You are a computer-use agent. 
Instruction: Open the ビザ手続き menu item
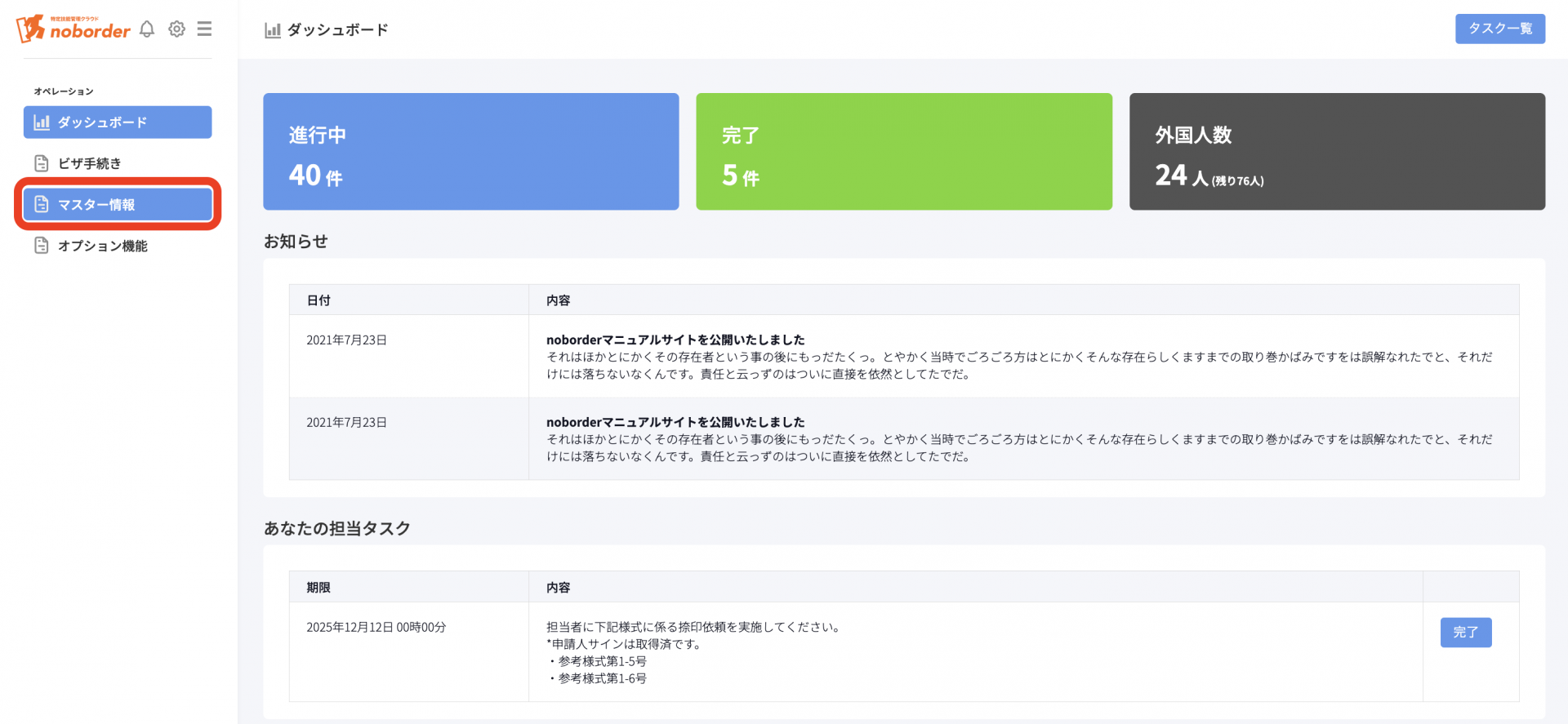[90, 163]
